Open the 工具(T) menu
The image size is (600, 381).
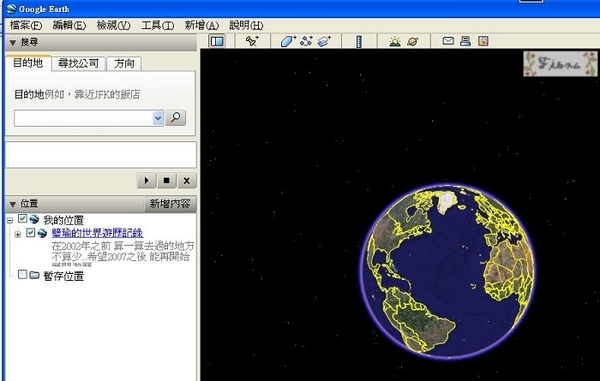(158, 26)
